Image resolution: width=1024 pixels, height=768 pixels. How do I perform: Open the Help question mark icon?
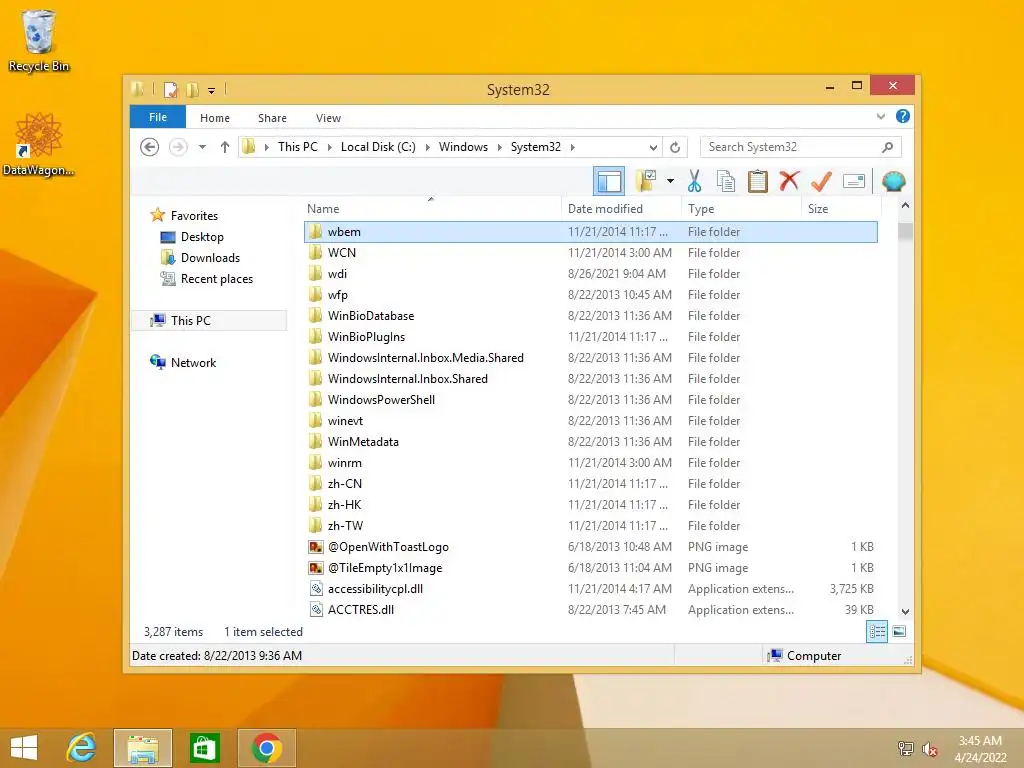903,116
